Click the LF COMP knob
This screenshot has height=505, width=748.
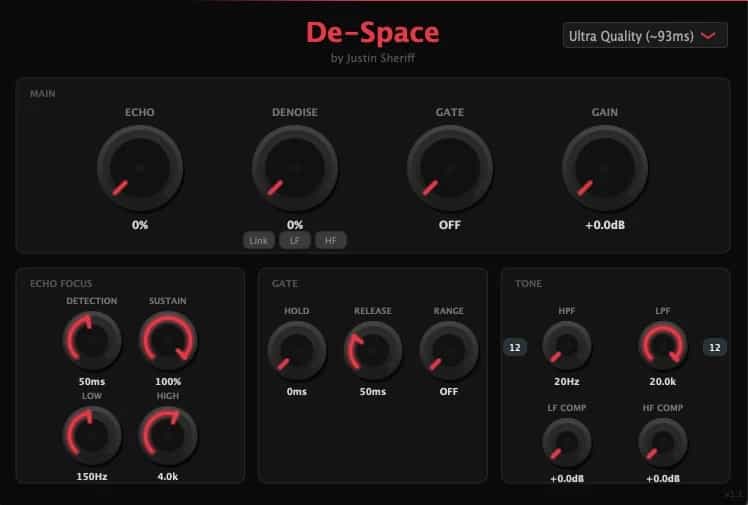click(567, 443)
